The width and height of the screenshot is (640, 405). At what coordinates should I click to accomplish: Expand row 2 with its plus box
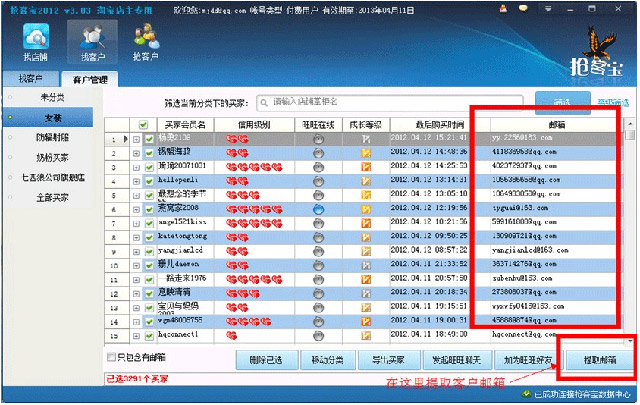136,154
